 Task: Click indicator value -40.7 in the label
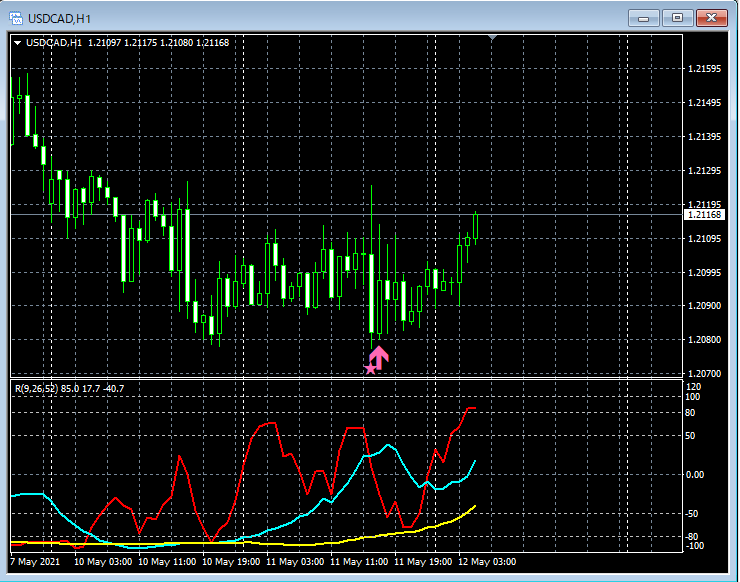113,388
